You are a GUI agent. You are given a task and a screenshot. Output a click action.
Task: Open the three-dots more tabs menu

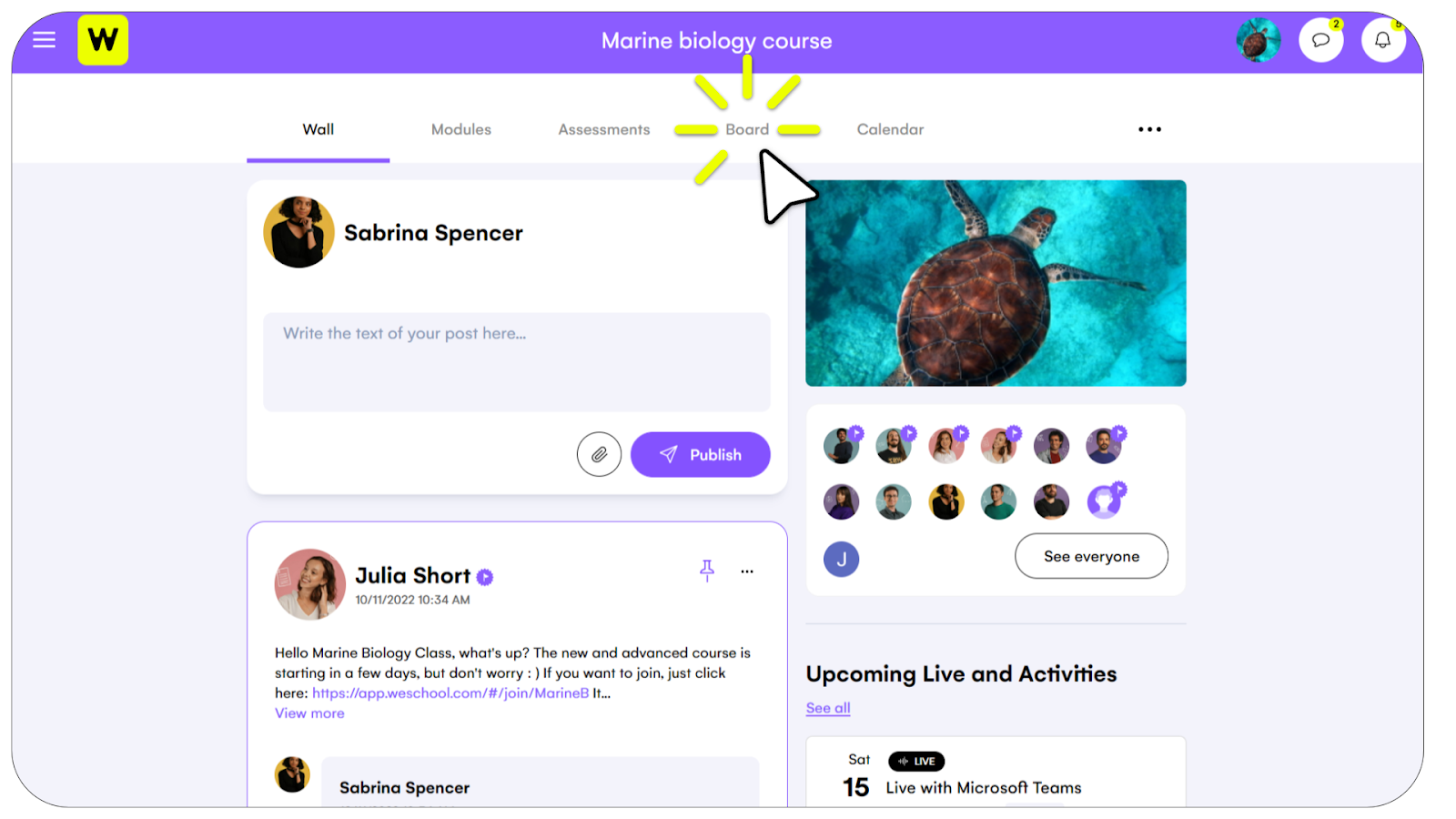click(x=1149, y=129)
